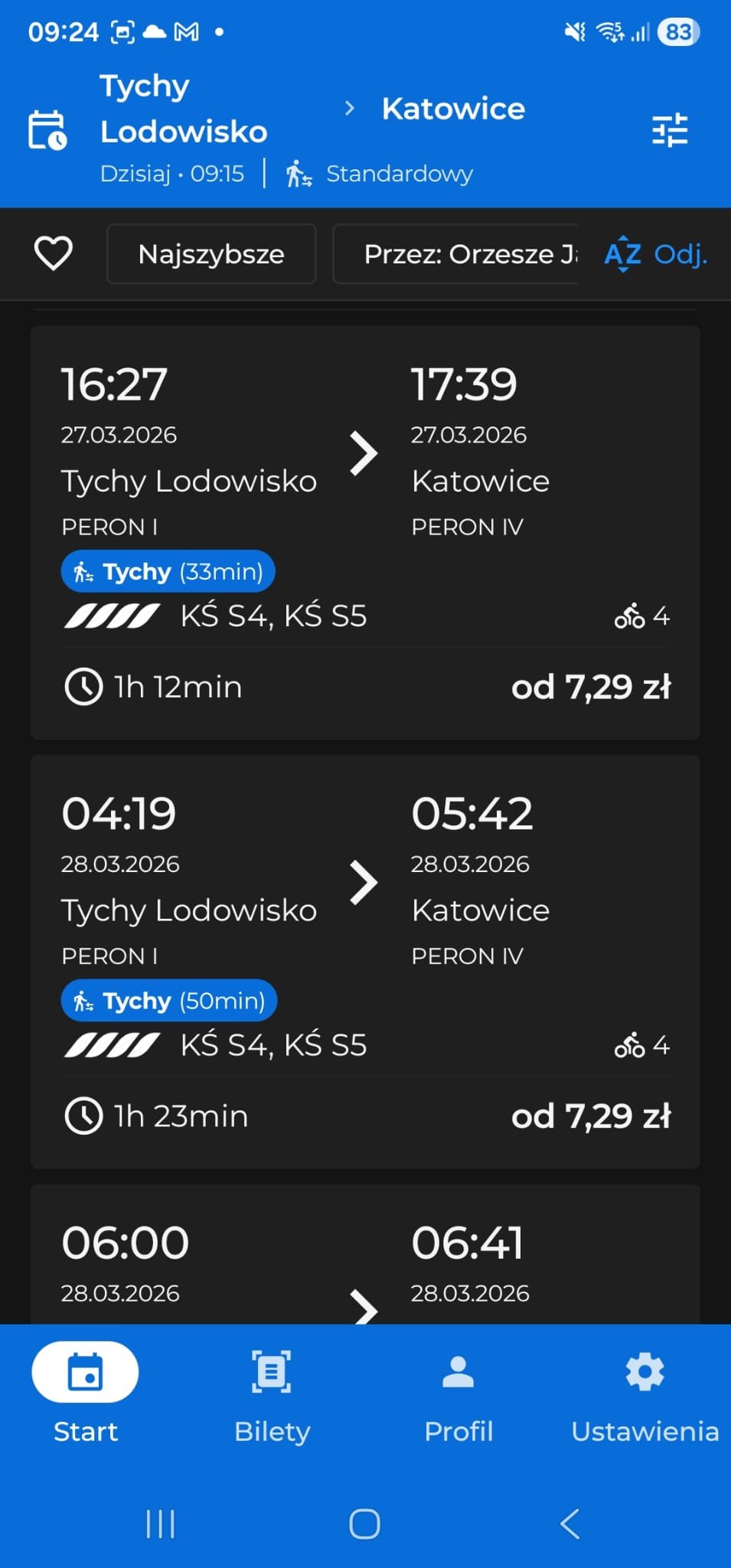Select the Start calendar tab icon
Screen dimensions: 731x1568
click(85, 1373)
